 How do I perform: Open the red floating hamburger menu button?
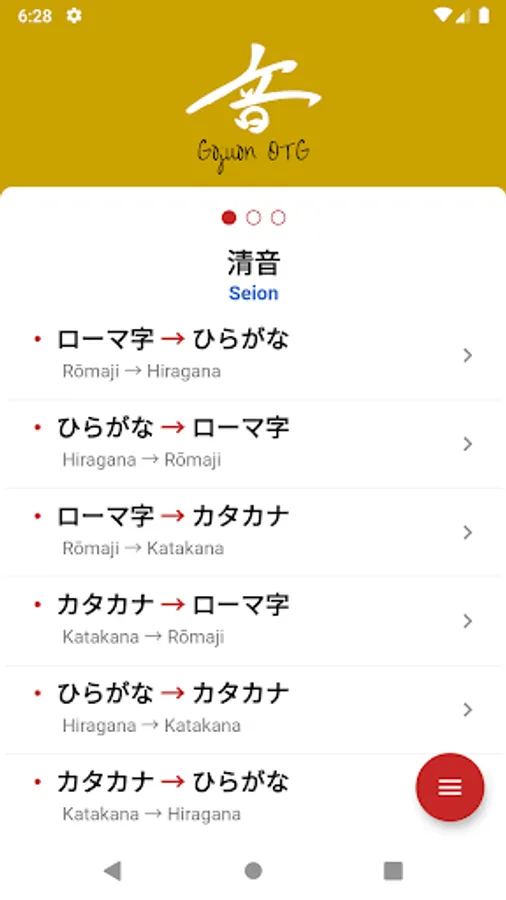coord(450,787)
